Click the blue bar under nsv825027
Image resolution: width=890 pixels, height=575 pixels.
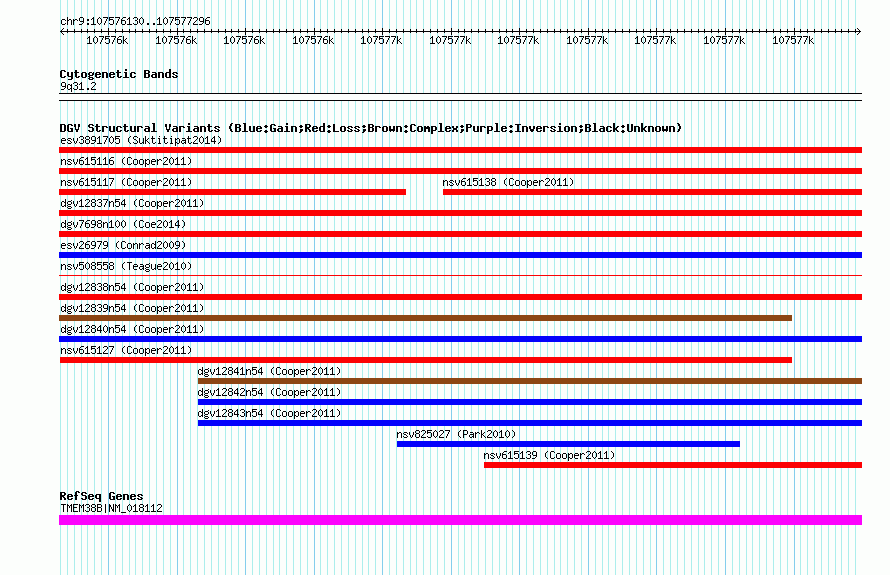point(568,444)
